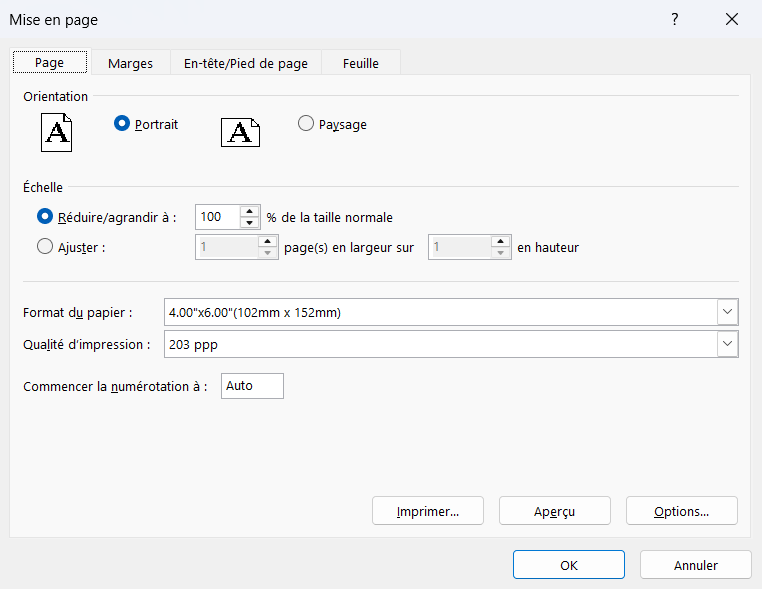The image size is (762, 589).
Task: Close the Mise en page dialog
Action: [x=732, y=19]
